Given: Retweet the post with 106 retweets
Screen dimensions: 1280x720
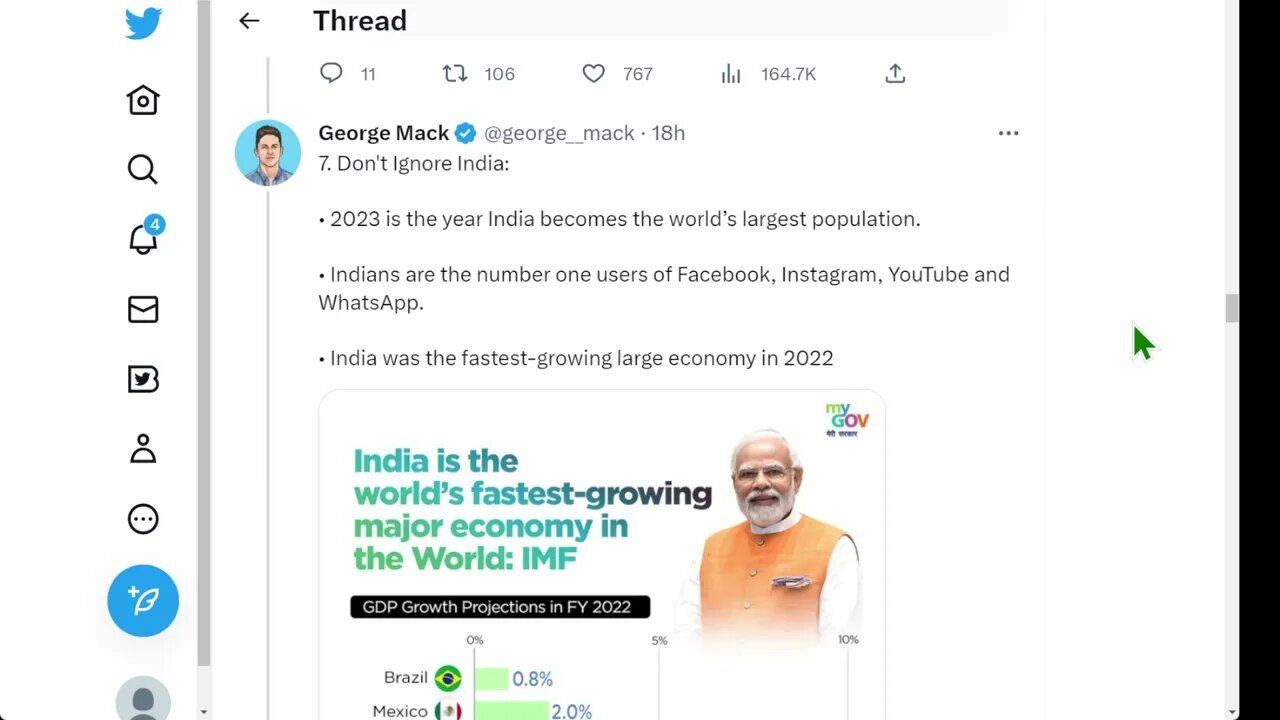Looking at the screenshot, I should pos(455,73).
